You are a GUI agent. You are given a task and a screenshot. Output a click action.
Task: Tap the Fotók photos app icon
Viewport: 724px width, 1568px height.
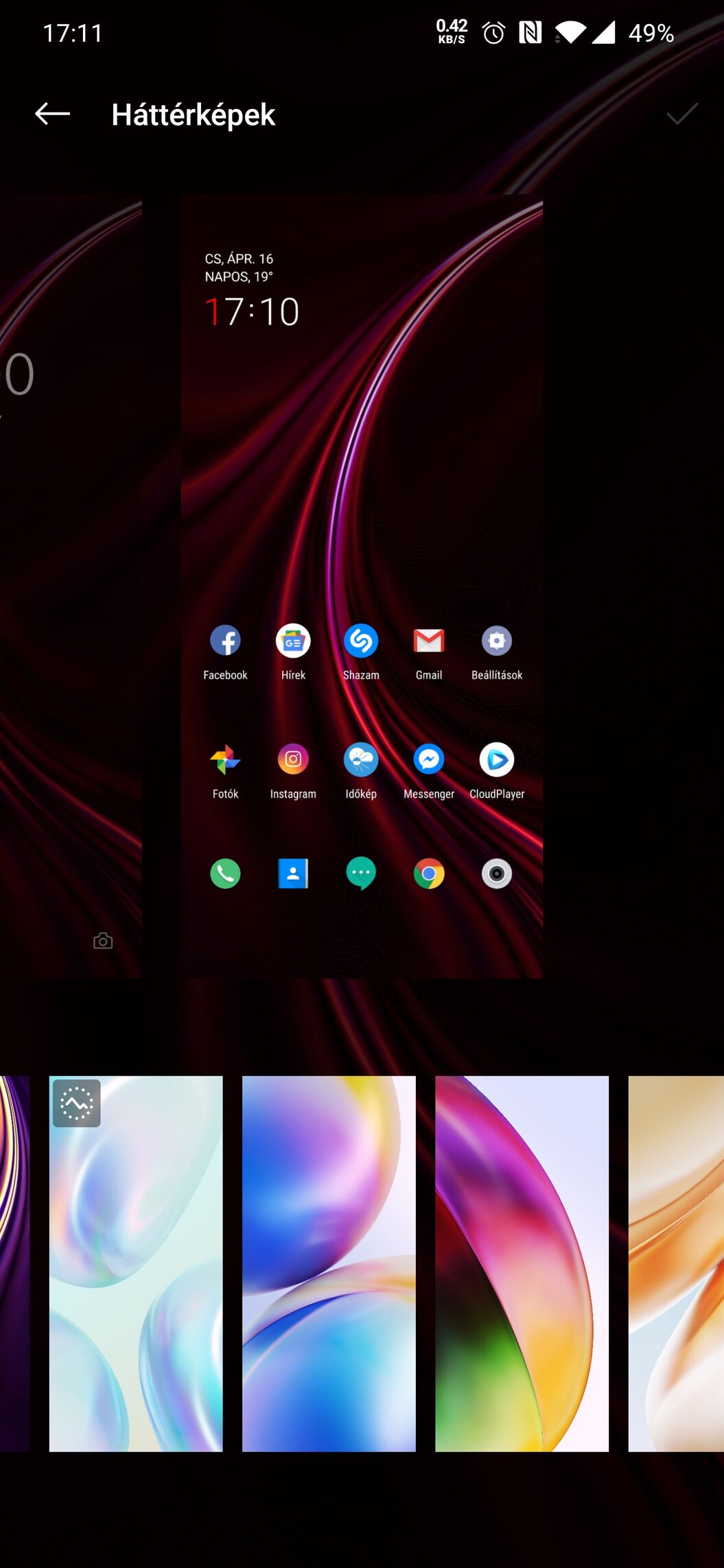pos(225,759)
